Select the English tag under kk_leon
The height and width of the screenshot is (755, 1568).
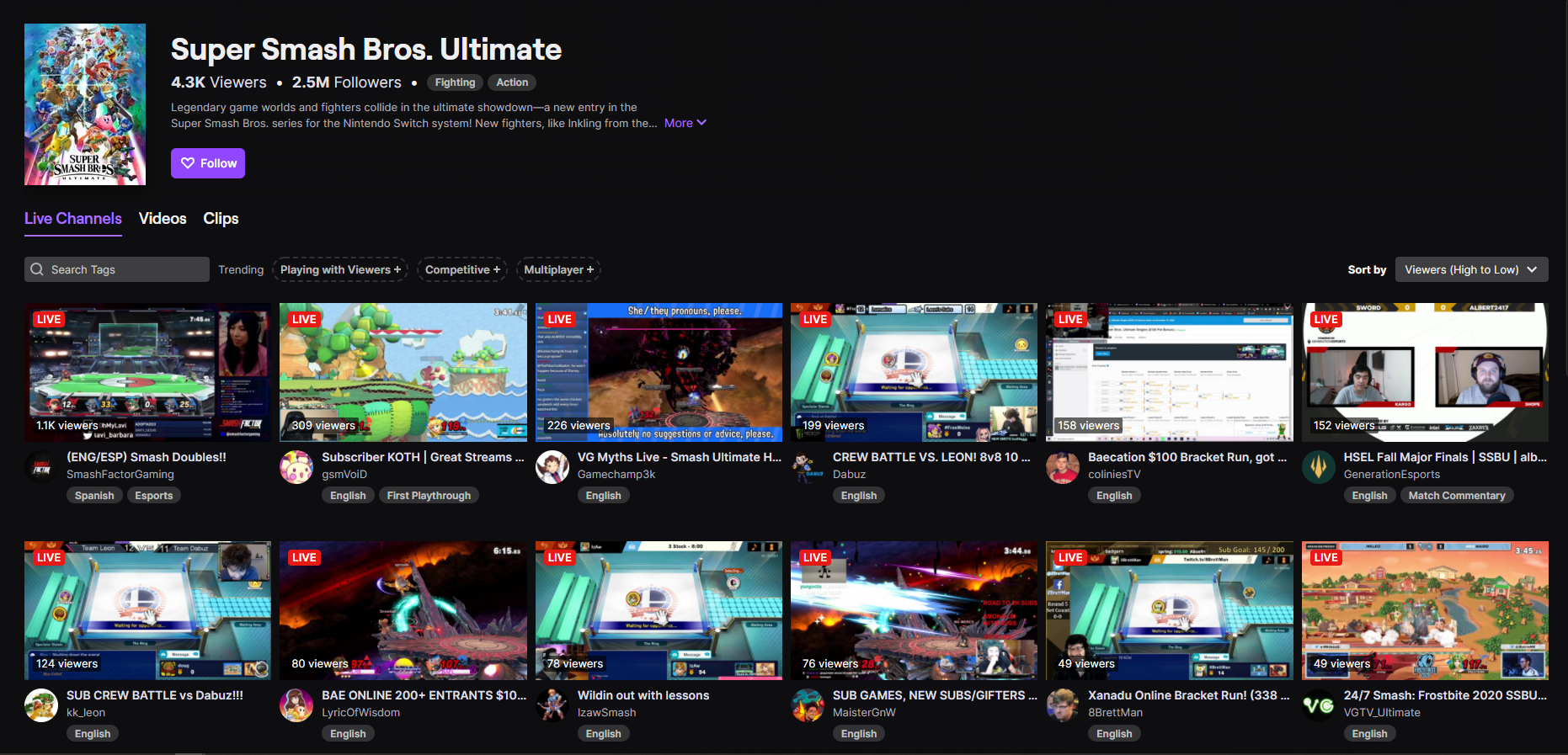pyautogui.click(x=93, y=734)
